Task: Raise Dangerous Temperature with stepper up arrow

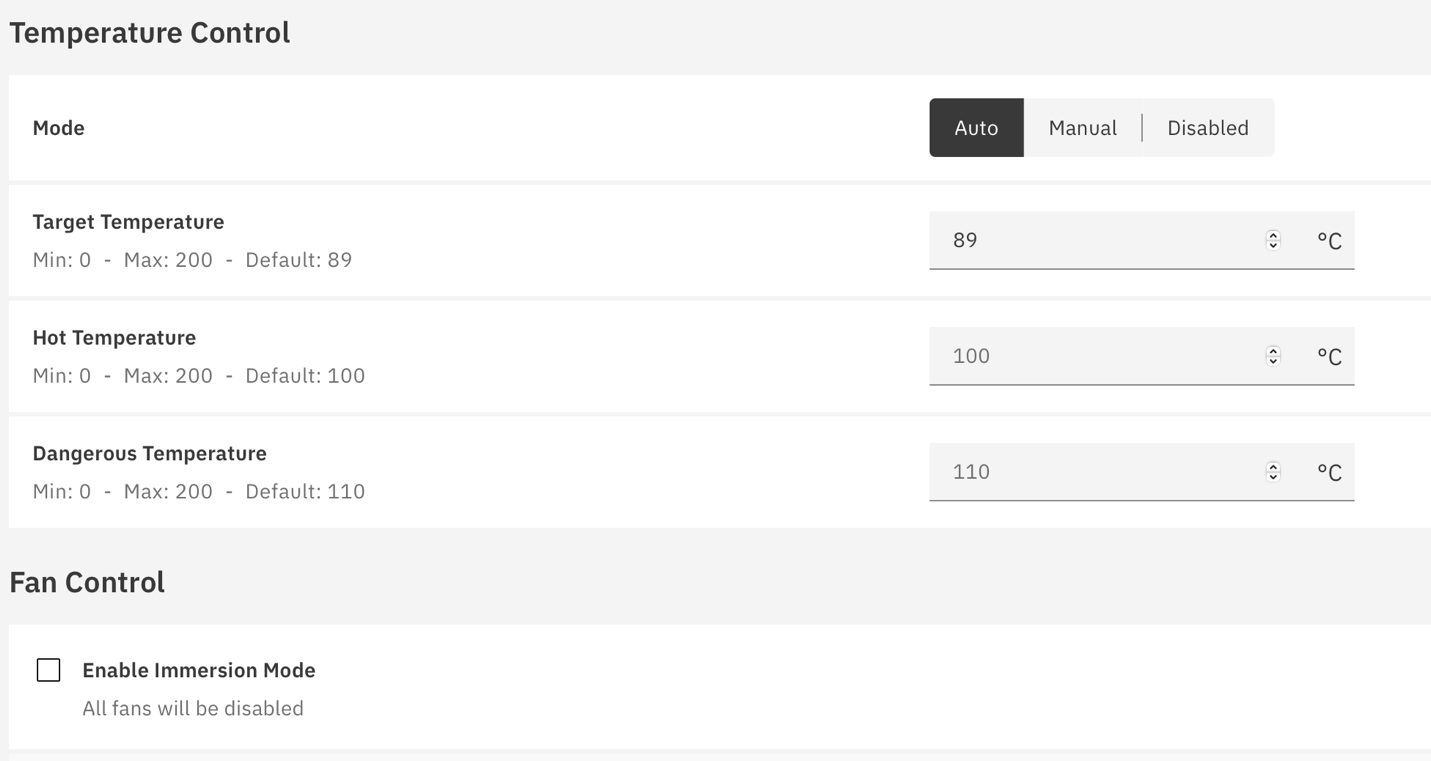Action: pyautogui.click(x=1273, y=467)
